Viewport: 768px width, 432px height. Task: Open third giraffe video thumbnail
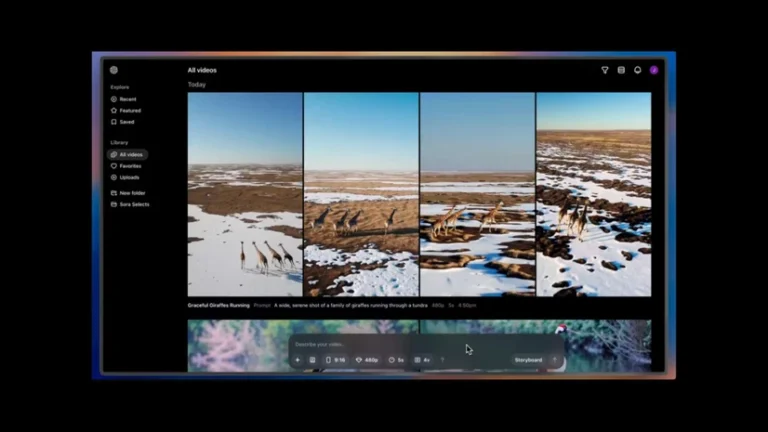tap(478, 194)
